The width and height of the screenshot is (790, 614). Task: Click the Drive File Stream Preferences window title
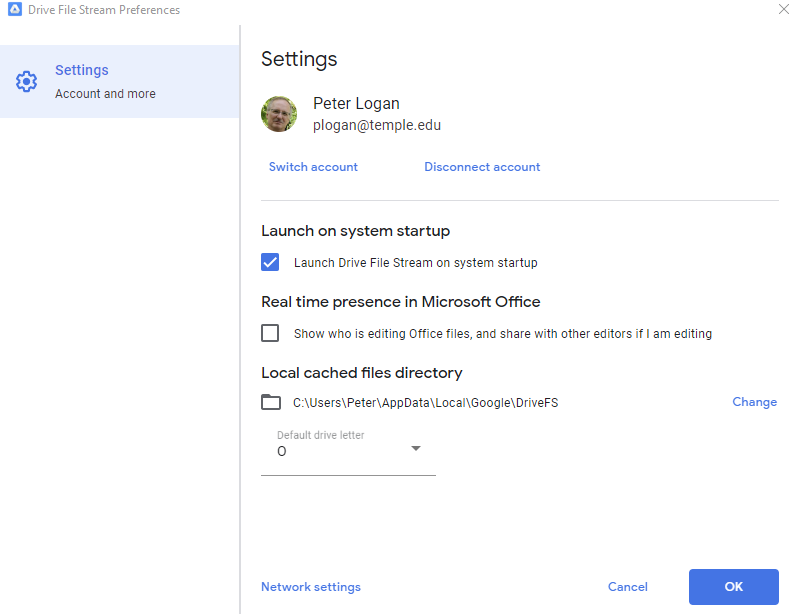tap(104, 10)
